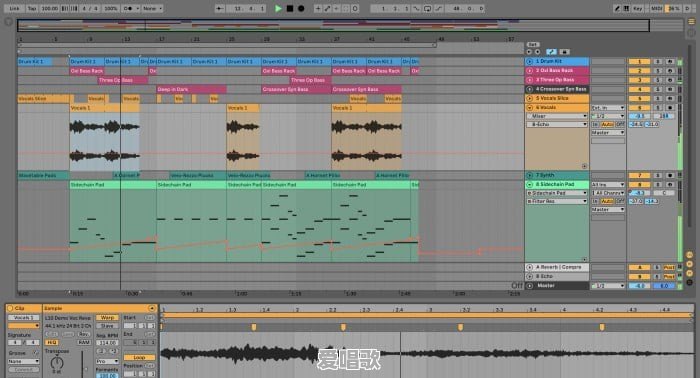Enable the Link button
This screenshot has width=700, height=378.
14,8
